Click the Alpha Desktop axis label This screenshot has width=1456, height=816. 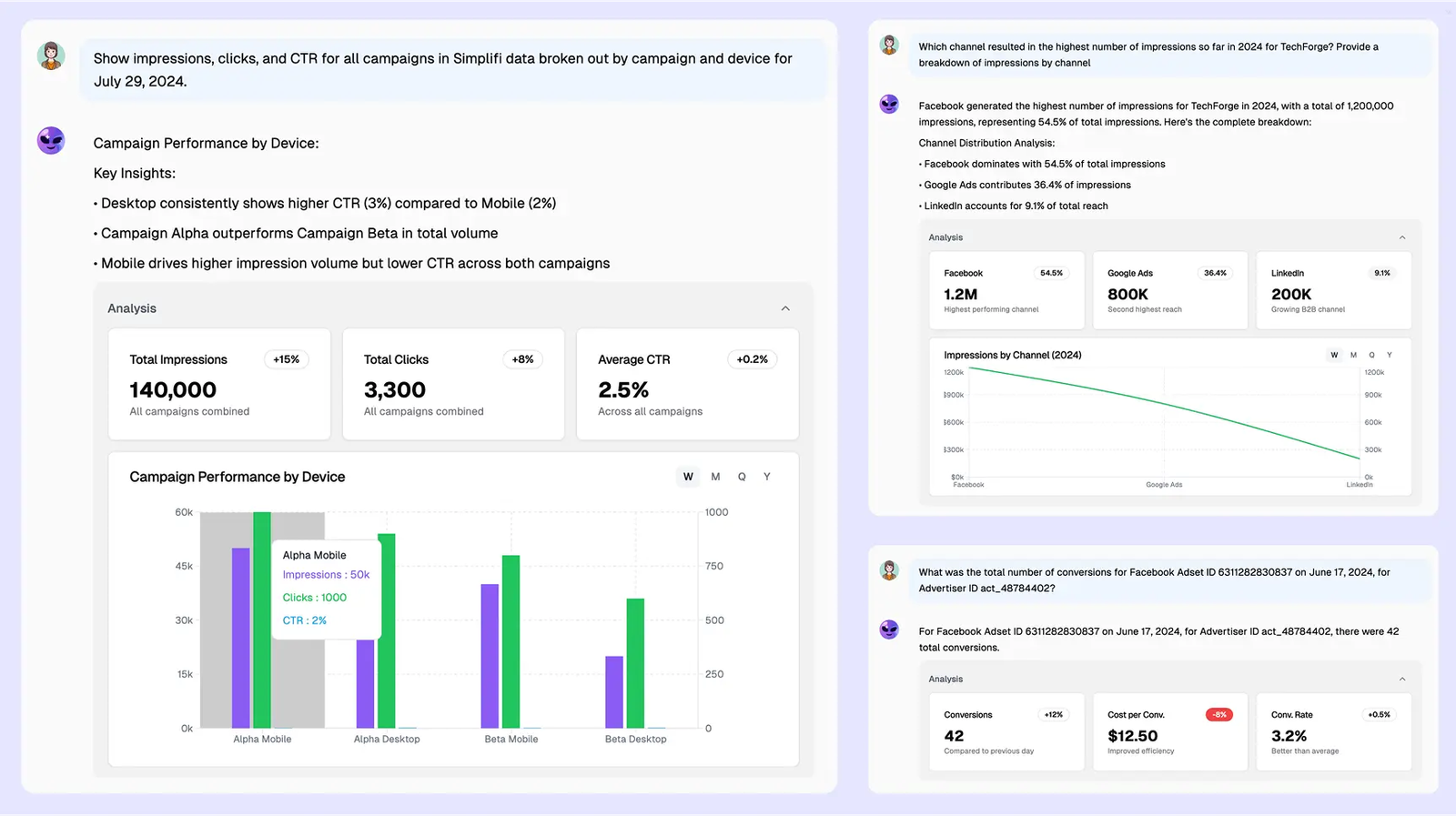pyautogui.click(x=387, y=740)
